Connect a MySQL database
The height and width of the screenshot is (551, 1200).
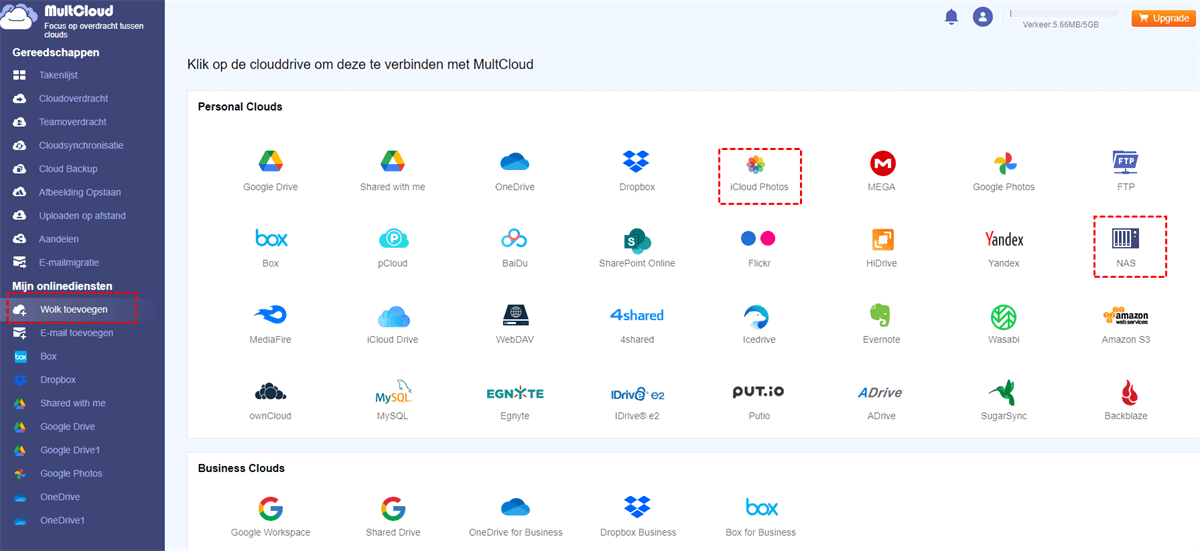pyautogui.click(x=392, y=391)
